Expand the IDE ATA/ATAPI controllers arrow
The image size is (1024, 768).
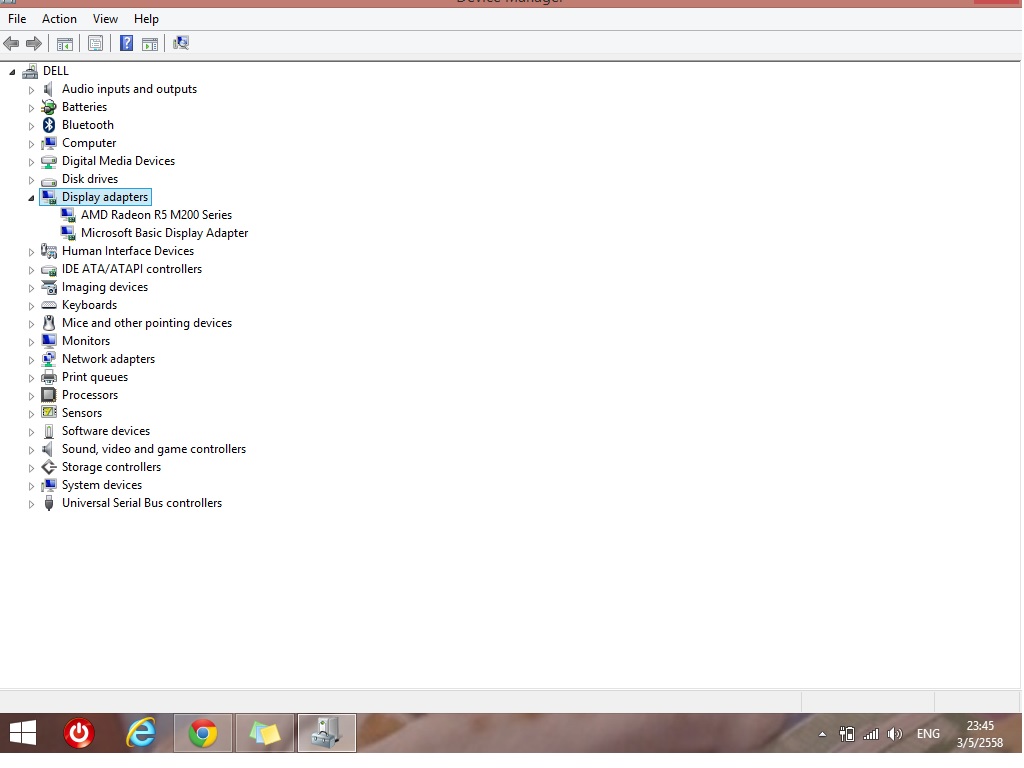tap(31, 270)
